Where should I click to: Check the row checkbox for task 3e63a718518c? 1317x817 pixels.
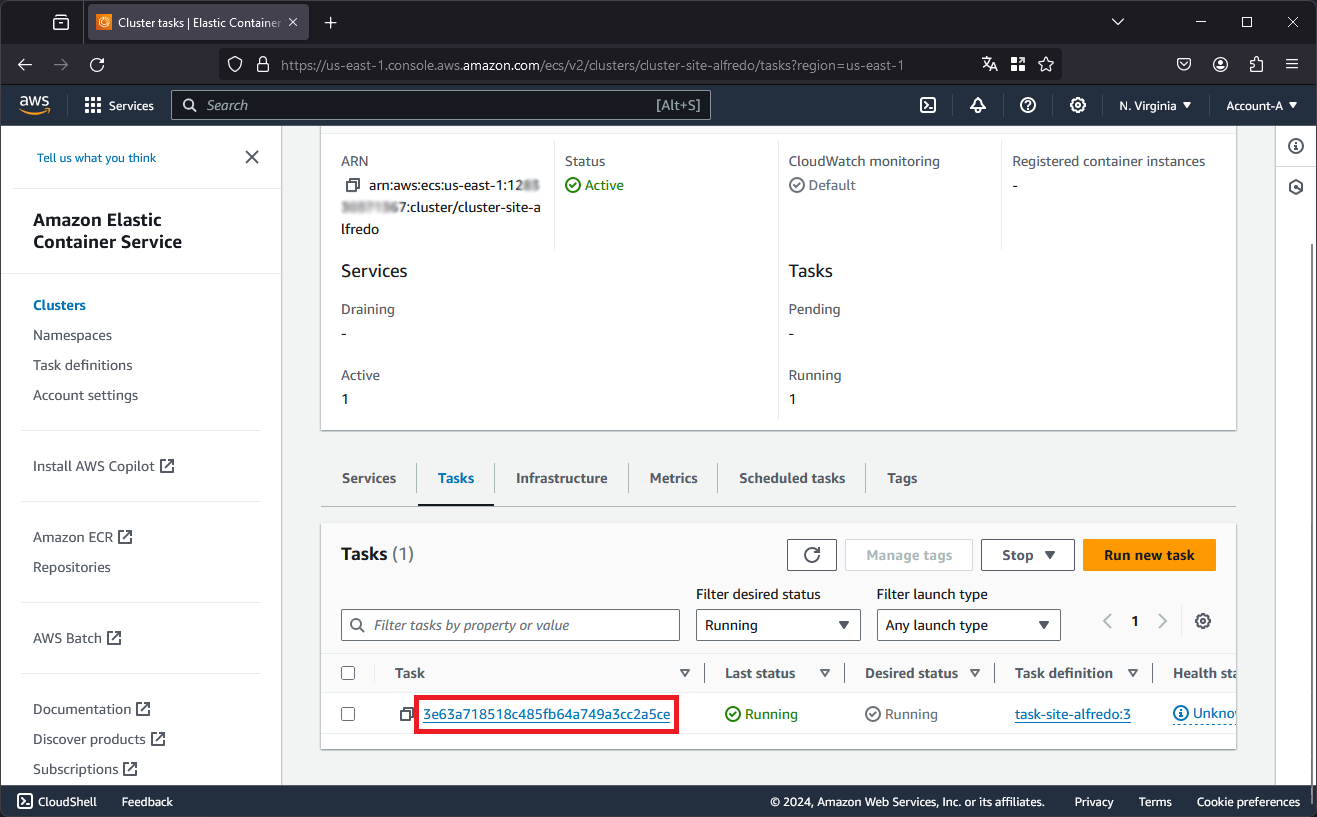348,714
